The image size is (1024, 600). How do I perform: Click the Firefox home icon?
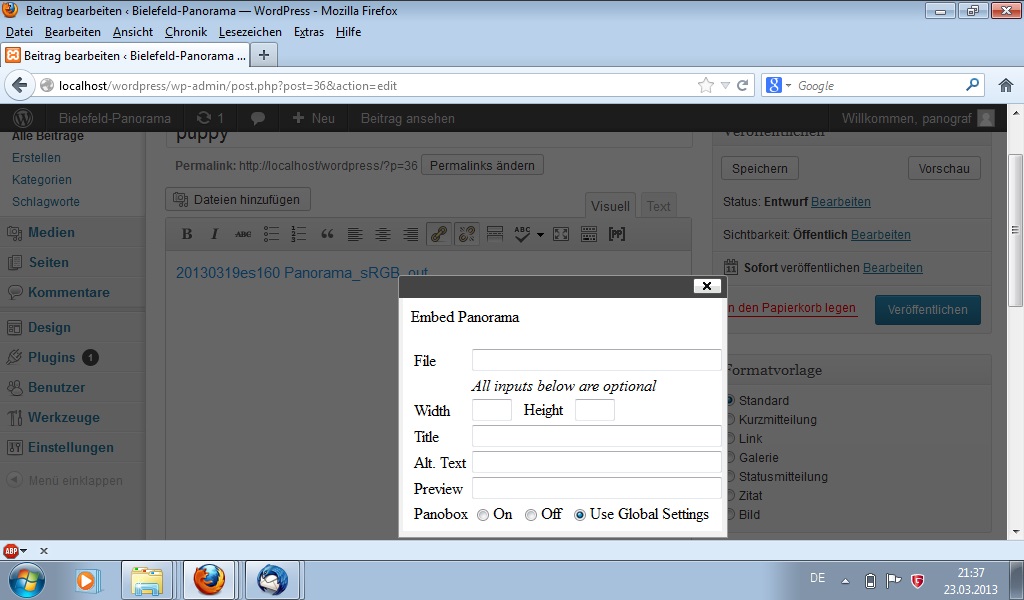(1005, 85)
